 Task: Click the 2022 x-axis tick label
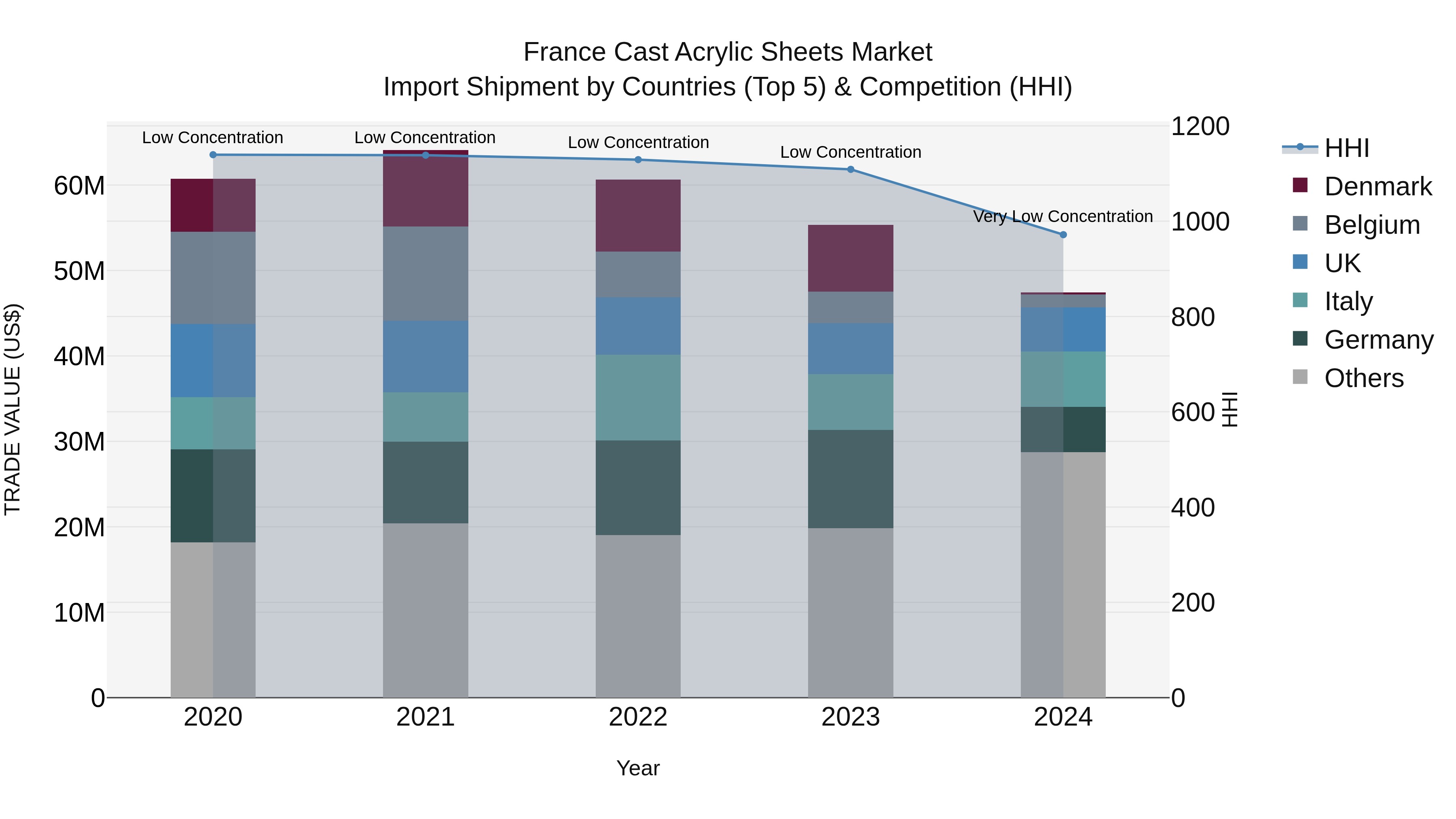[638, 717]
